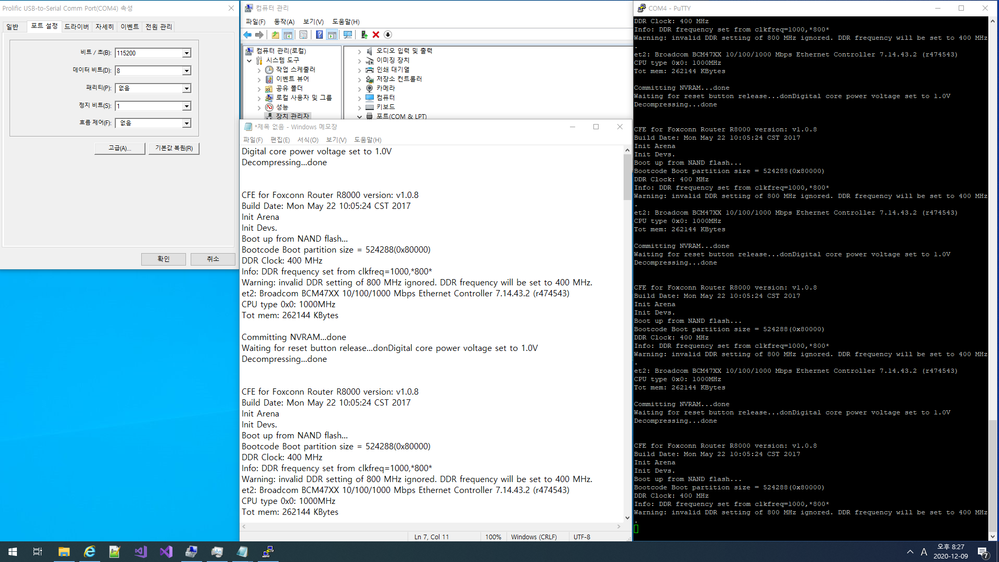Viewport: 999px width, 562px height.
Task: Click the Notepad horizontal scrollbar right arrow
Action: [619, 526]
